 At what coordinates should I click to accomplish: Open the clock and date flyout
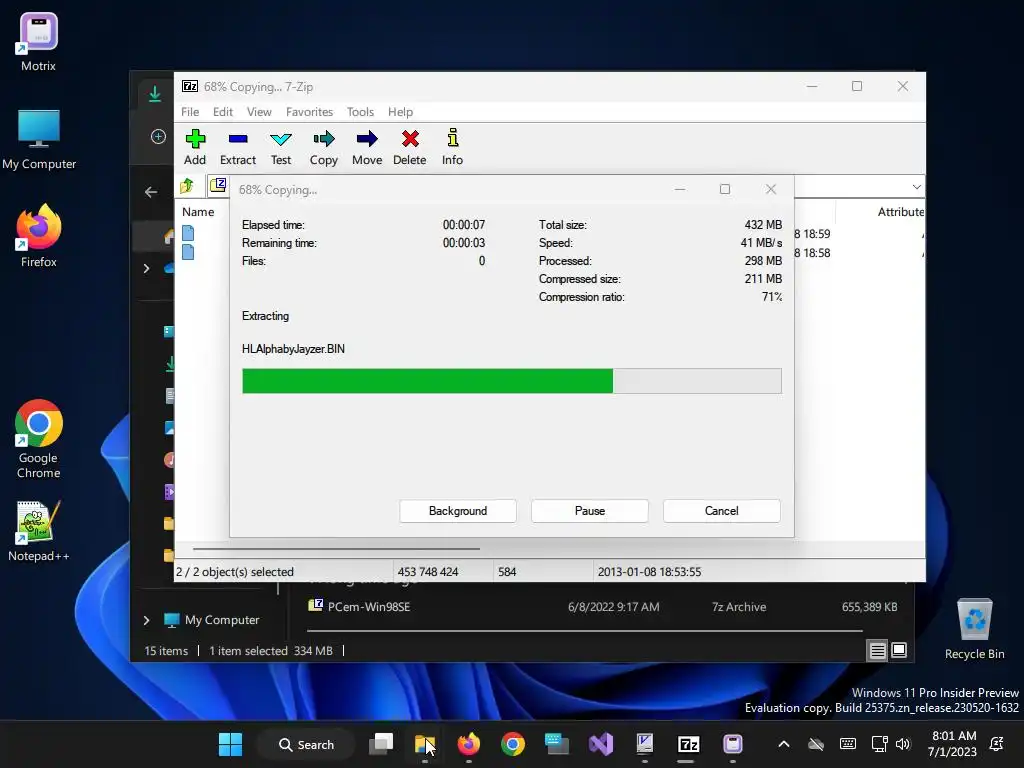pyautogui.click(x=953, y=744)
